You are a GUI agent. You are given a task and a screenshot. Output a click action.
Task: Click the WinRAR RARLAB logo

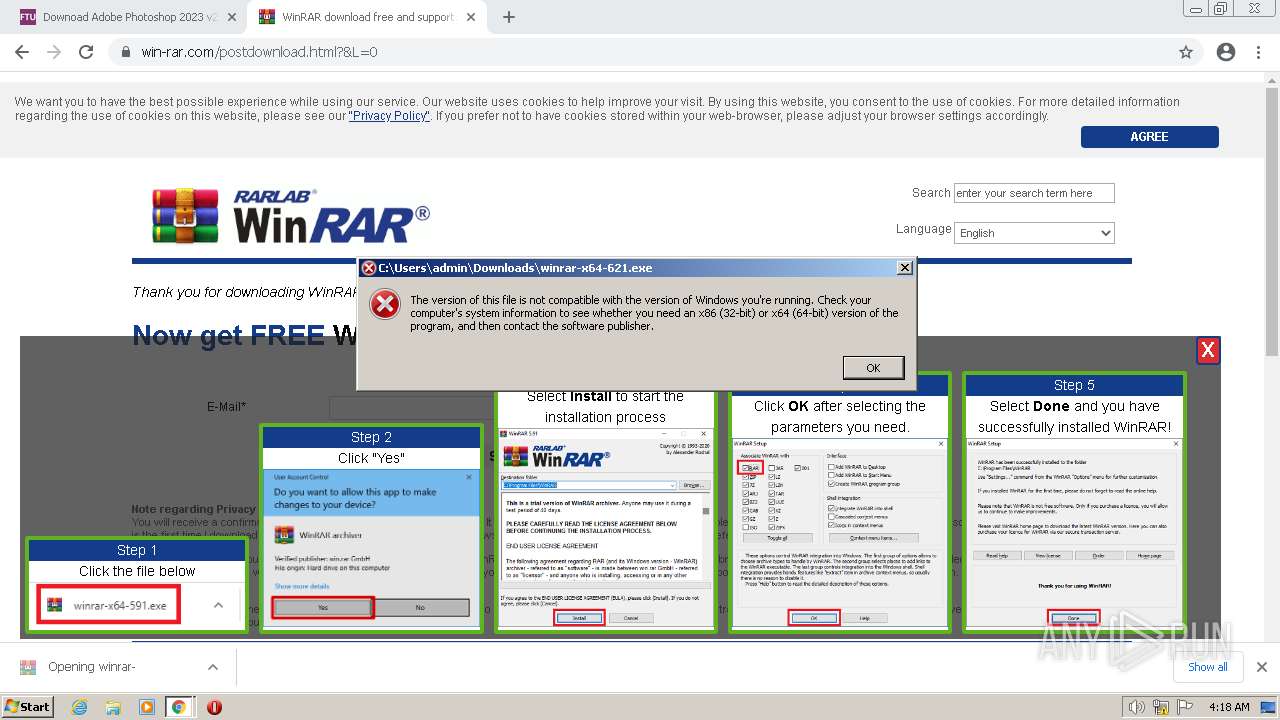click(x=291, y=216)
